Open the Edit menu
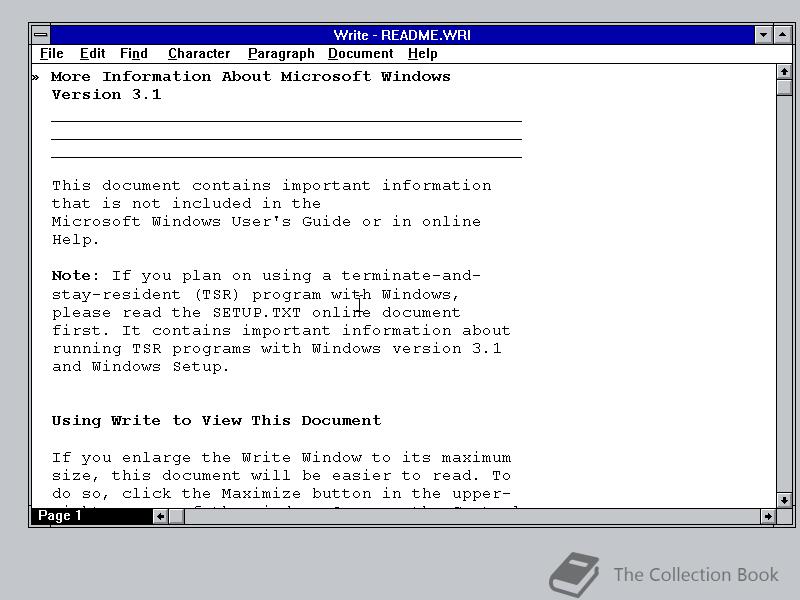Image resolution: width=800 pixels, height=600 pixels. coord(92,54)
